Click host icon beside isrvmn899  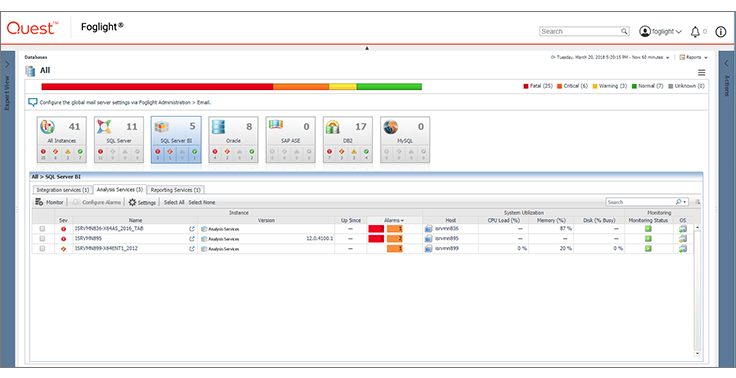(x=428, y=248)
